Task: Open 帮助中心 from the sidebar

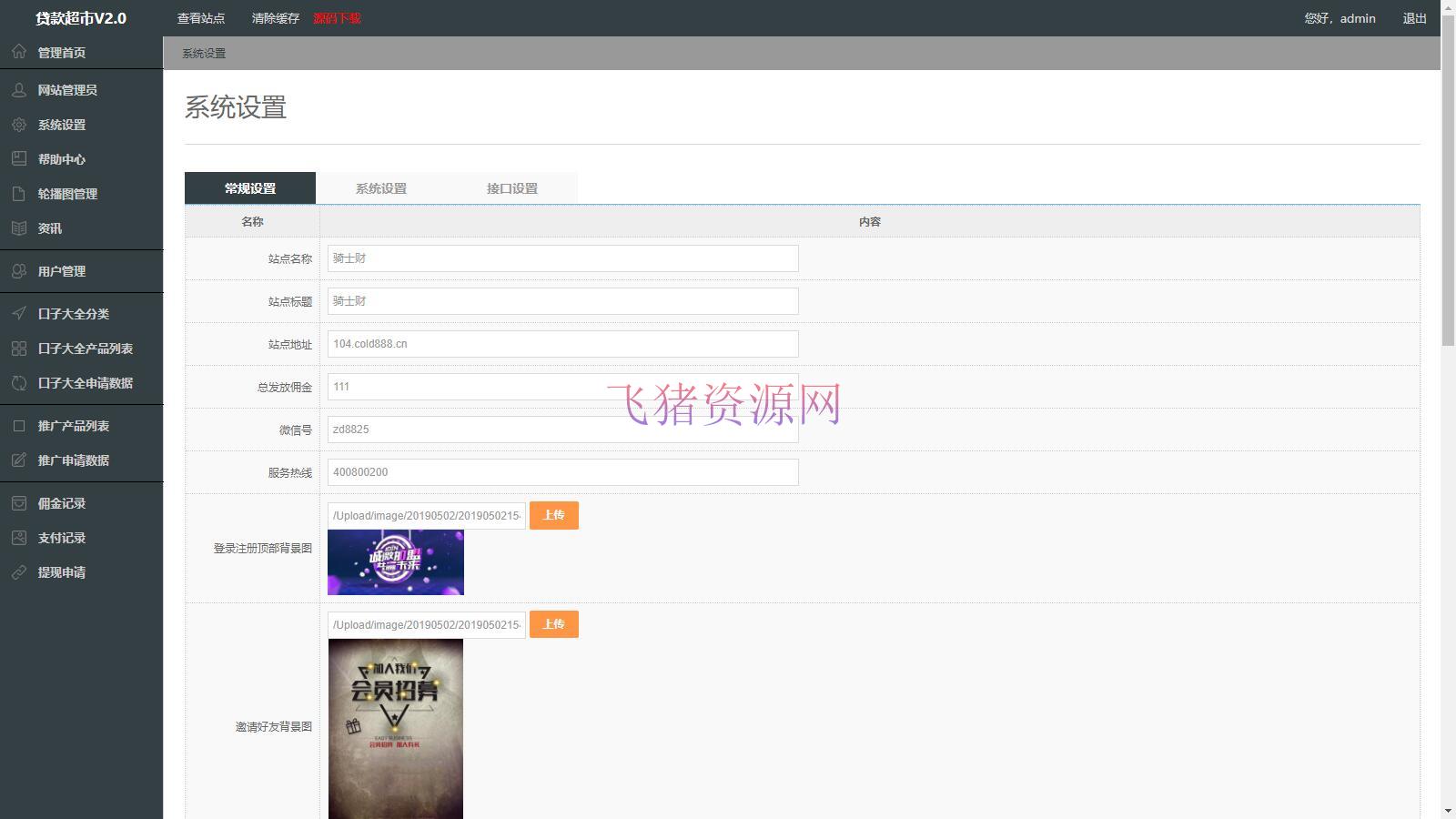Action: [18, 159]
